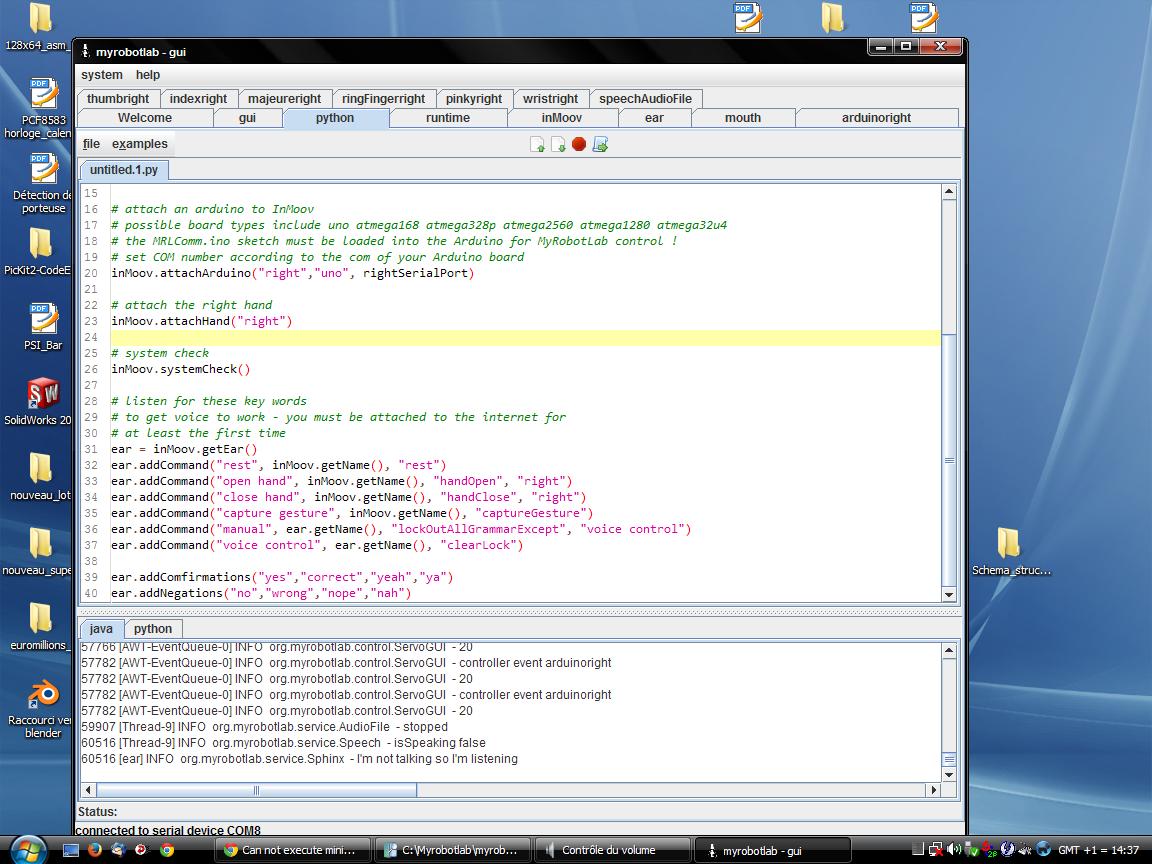Switch to the inMoov tab
Viewport: 1152px width, 864px height.
tap(562, 118)
